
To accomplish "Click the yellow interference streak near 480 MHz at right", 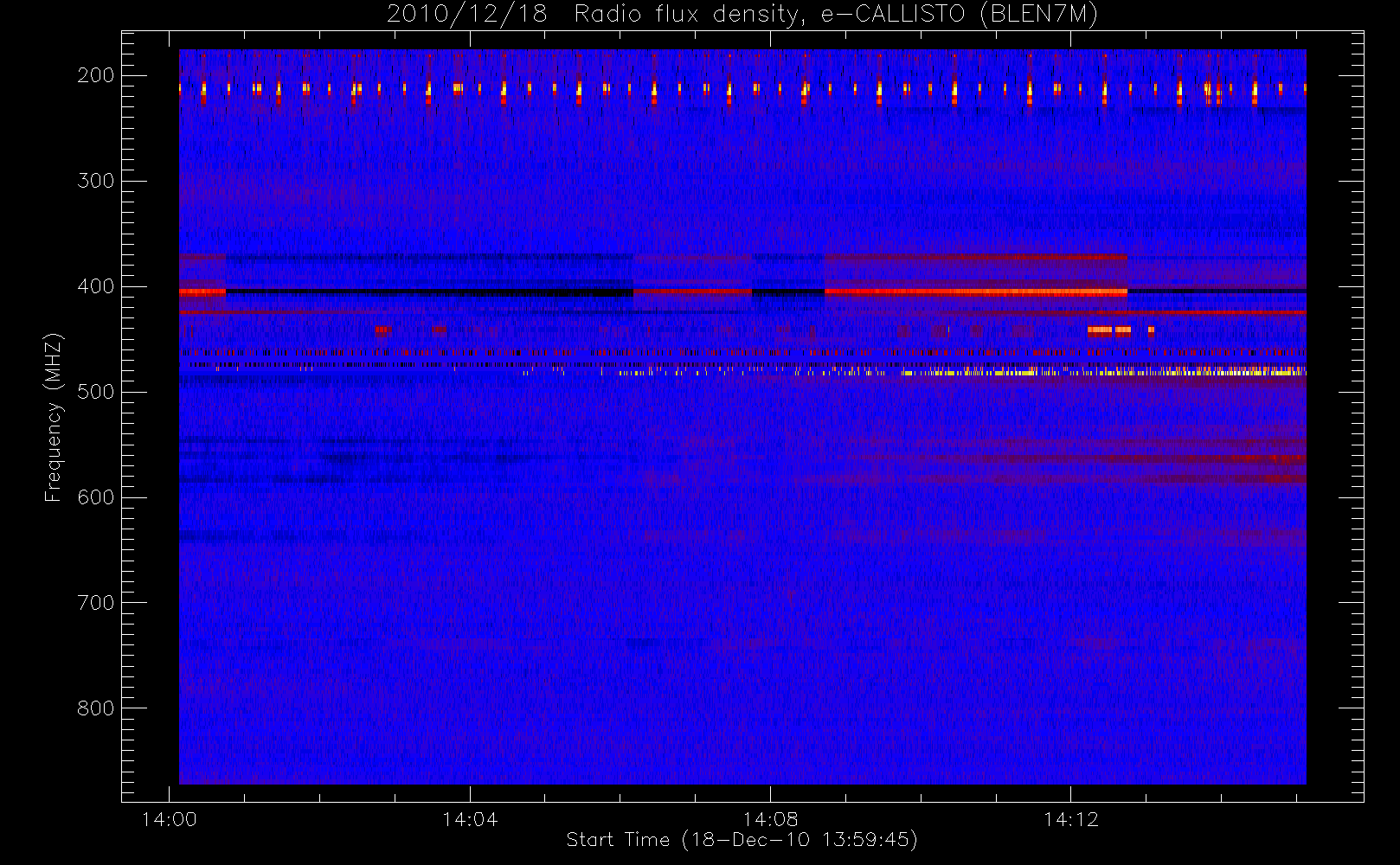I will coord(1103,371).
